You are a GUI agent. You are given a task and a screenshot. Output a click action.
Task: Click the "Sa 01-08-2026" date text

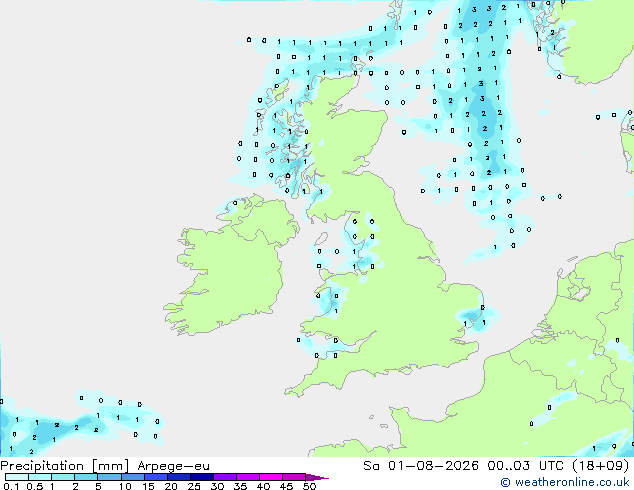421,466
